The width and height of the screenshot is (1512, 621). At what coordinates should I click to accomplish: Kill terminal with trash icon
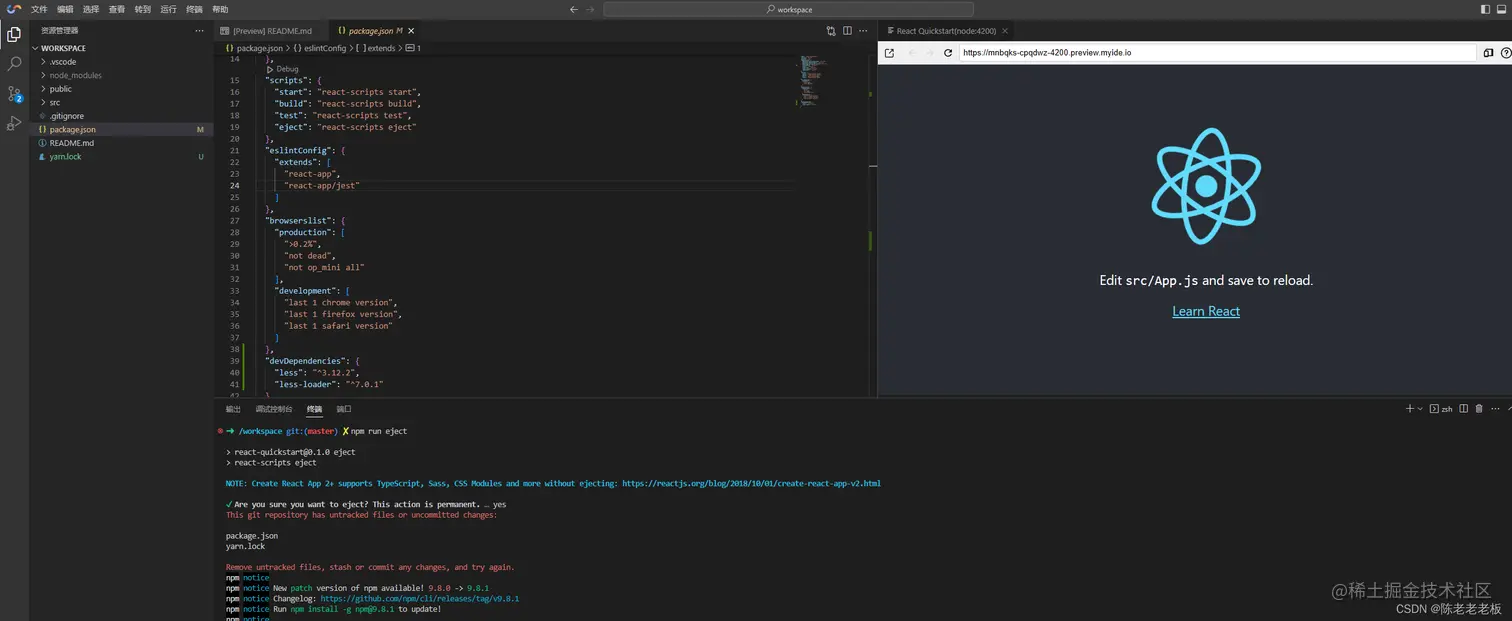click(1479, 408)
